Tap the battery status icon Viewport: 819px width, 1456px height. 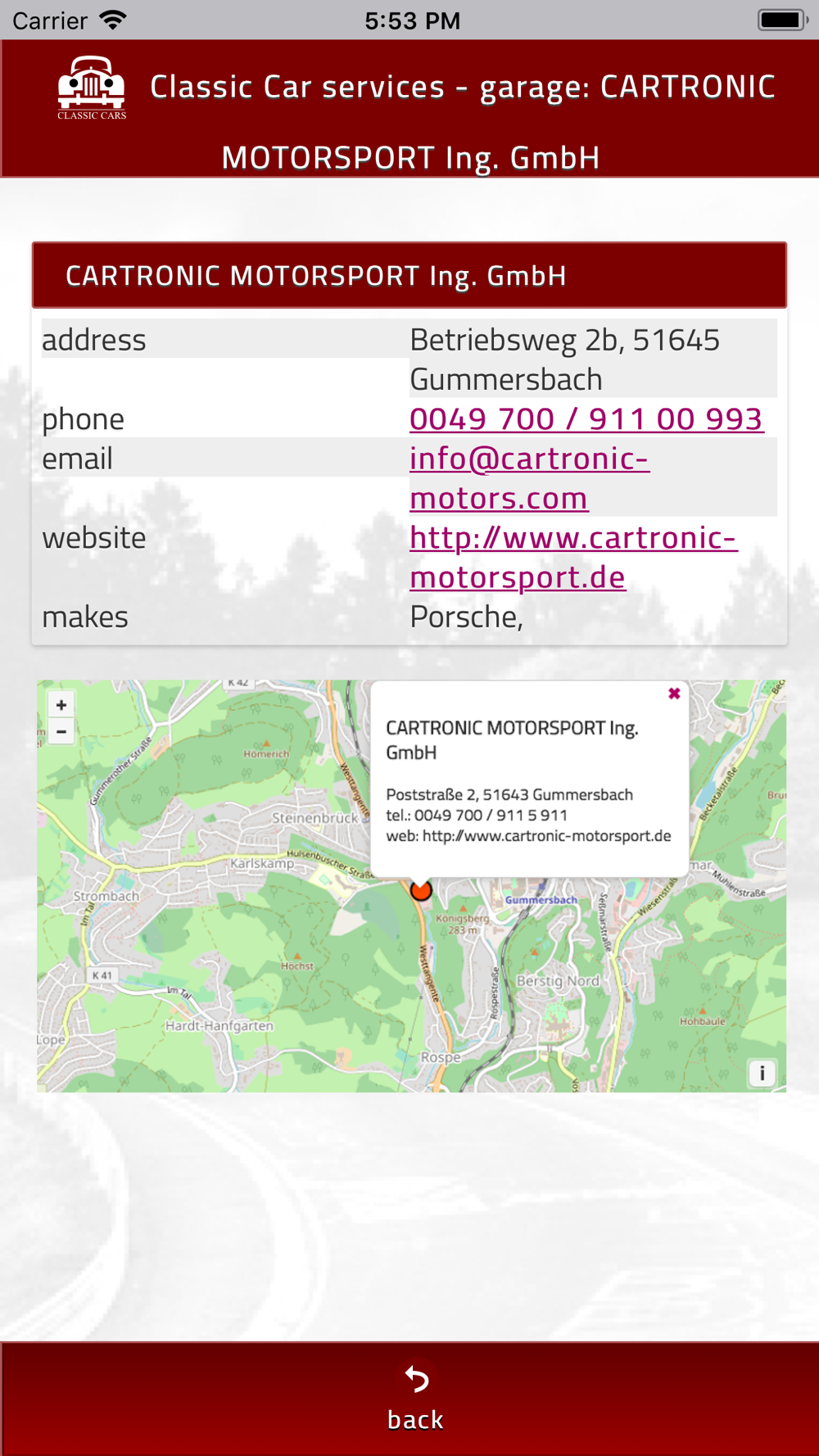point(783,20)
